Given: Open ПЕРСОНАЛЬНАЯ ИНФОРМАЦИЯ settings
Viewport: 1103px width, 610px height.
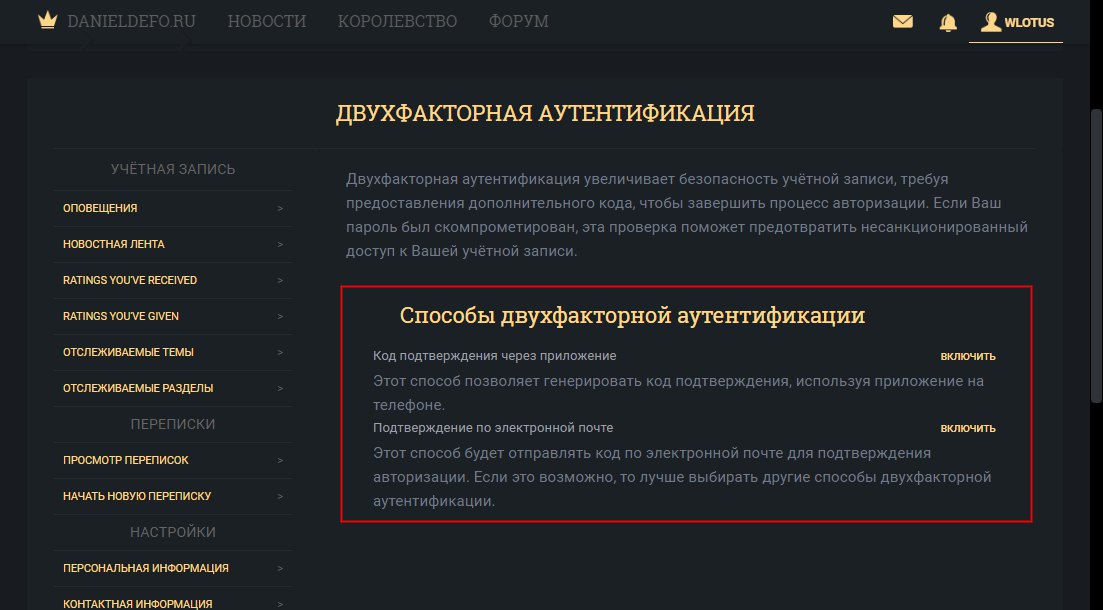Looking at the screenshot, I should tap(173, 568).
